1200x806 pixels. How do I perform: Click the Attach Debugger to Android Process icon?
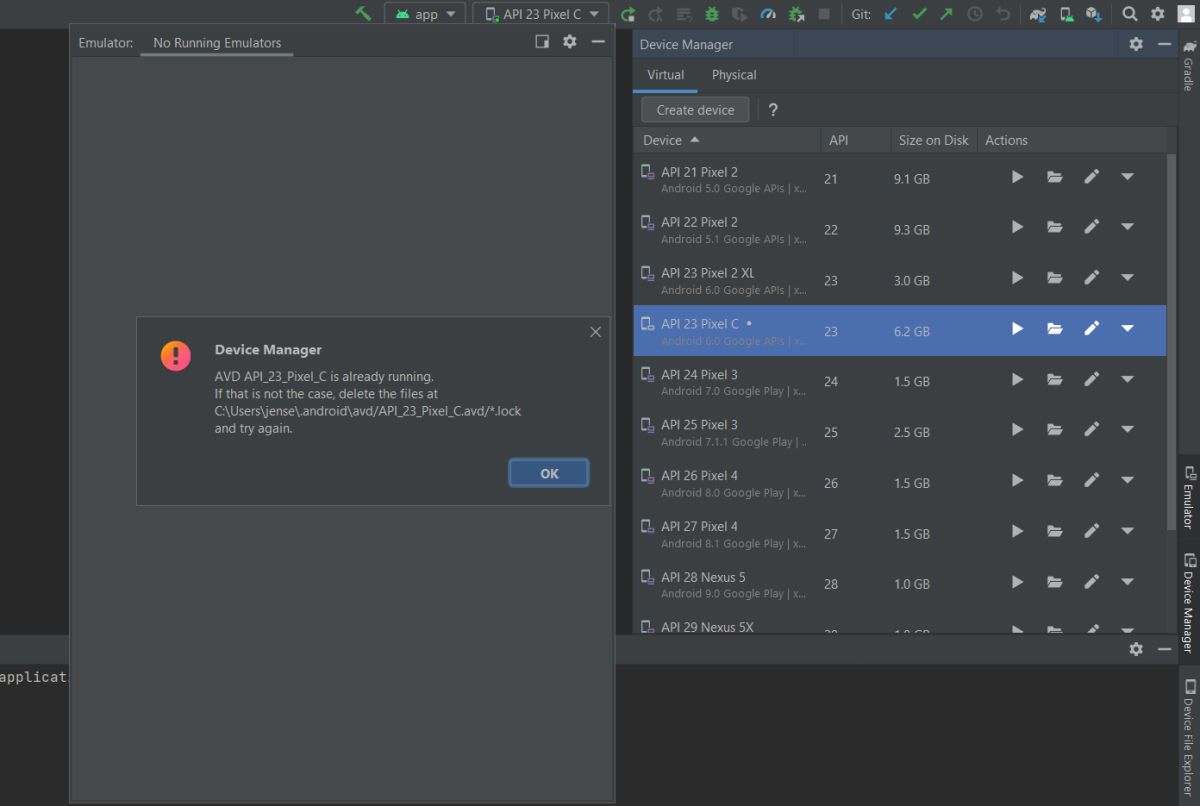(x=796, y=14)
